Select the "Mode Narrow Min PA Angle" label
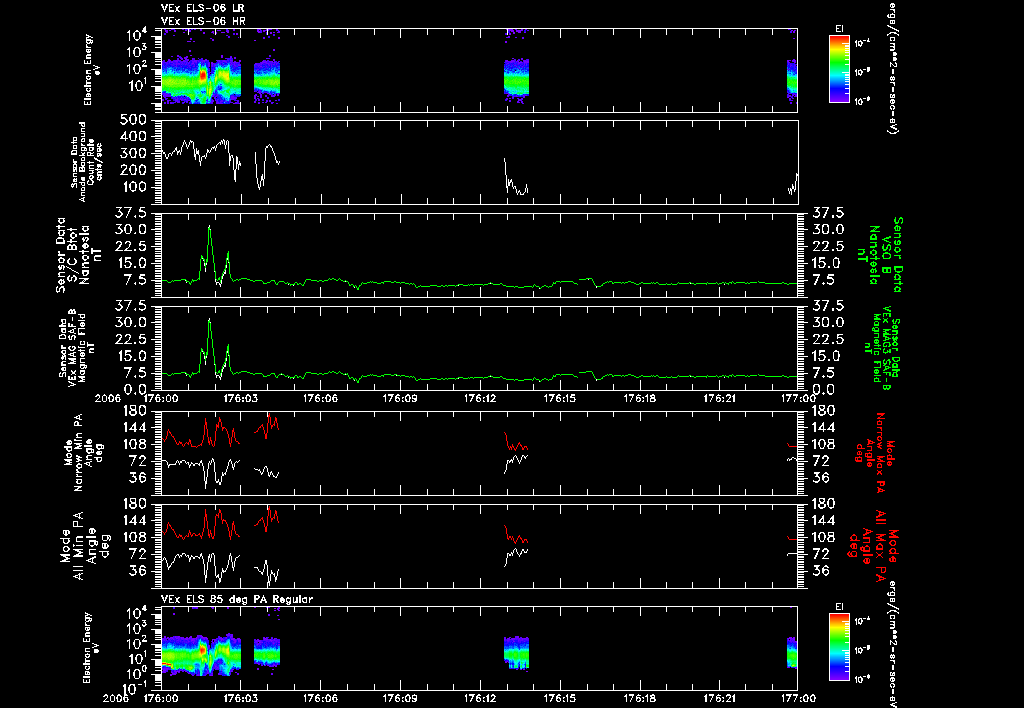 [83, 452]
